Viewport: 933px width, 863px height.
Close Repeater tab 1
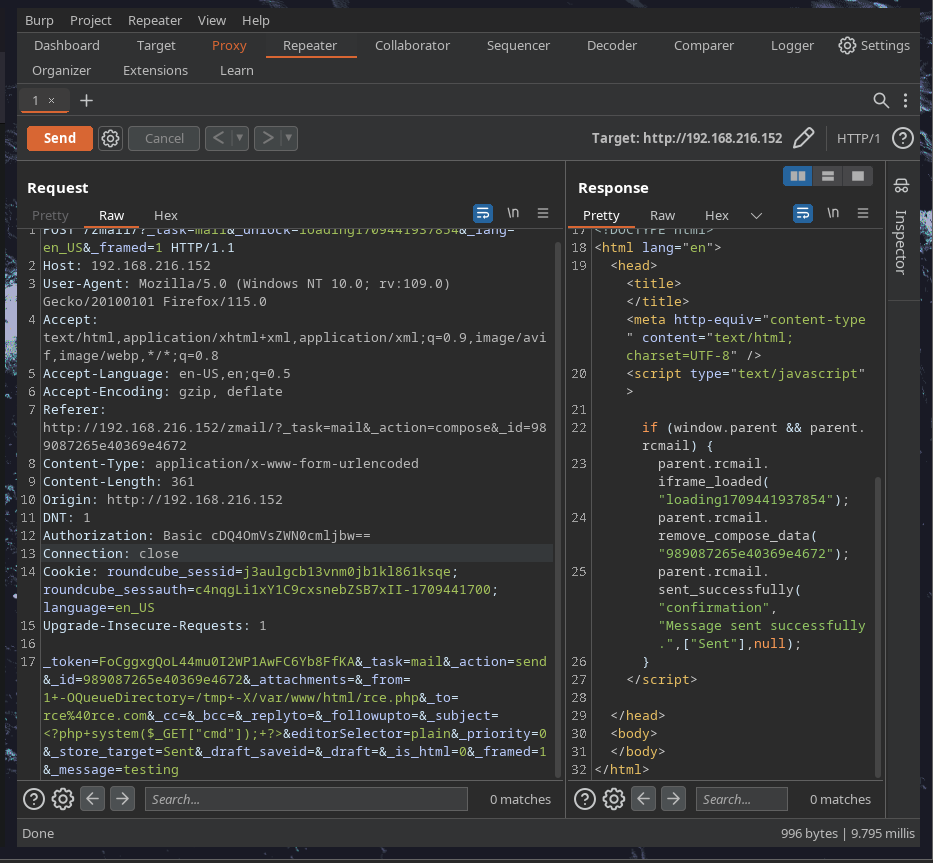coord(52,101)
